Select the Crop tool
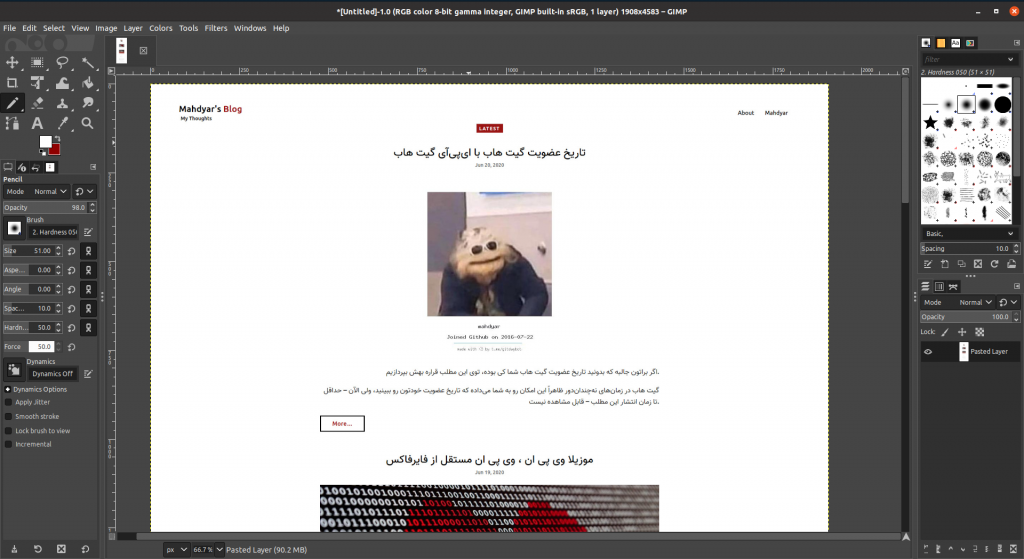Screen dimensions: 1024x559 tap(12, 83)
